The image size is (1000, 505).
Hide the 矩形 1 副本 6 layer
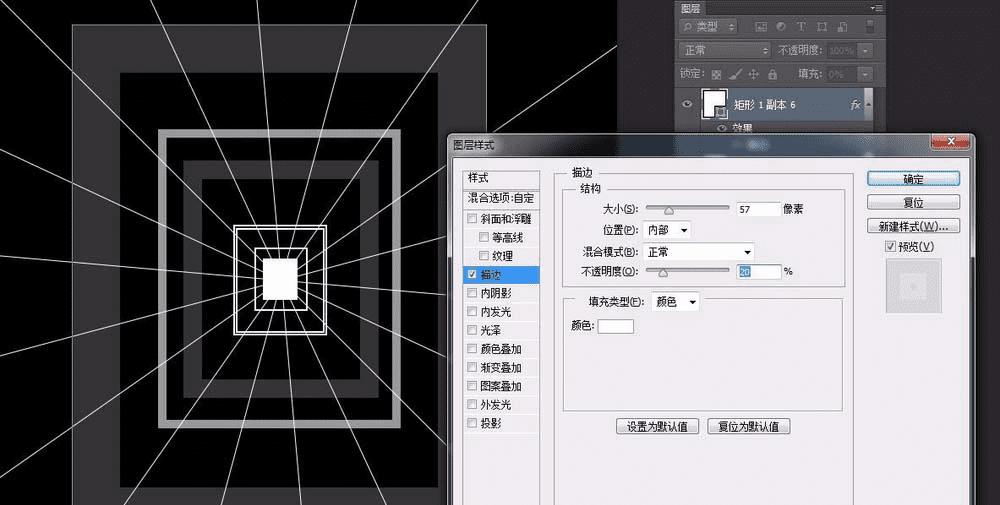[x=687, y=105]
